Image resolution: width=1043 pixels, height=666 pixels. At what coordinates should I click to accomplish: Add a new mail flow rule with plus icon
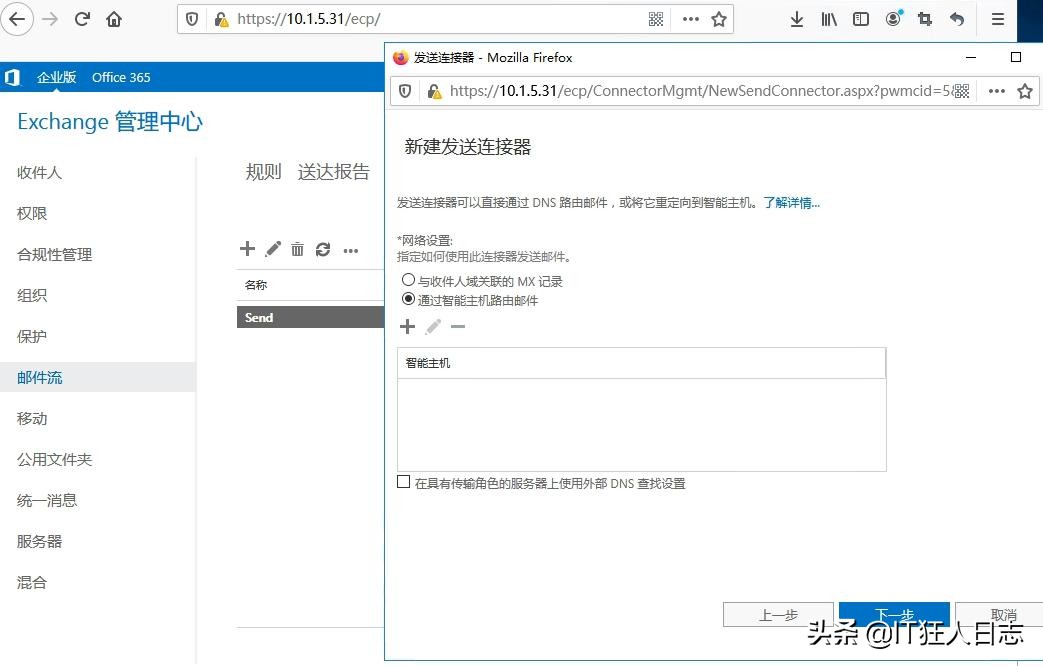click(x=247, y=249)
